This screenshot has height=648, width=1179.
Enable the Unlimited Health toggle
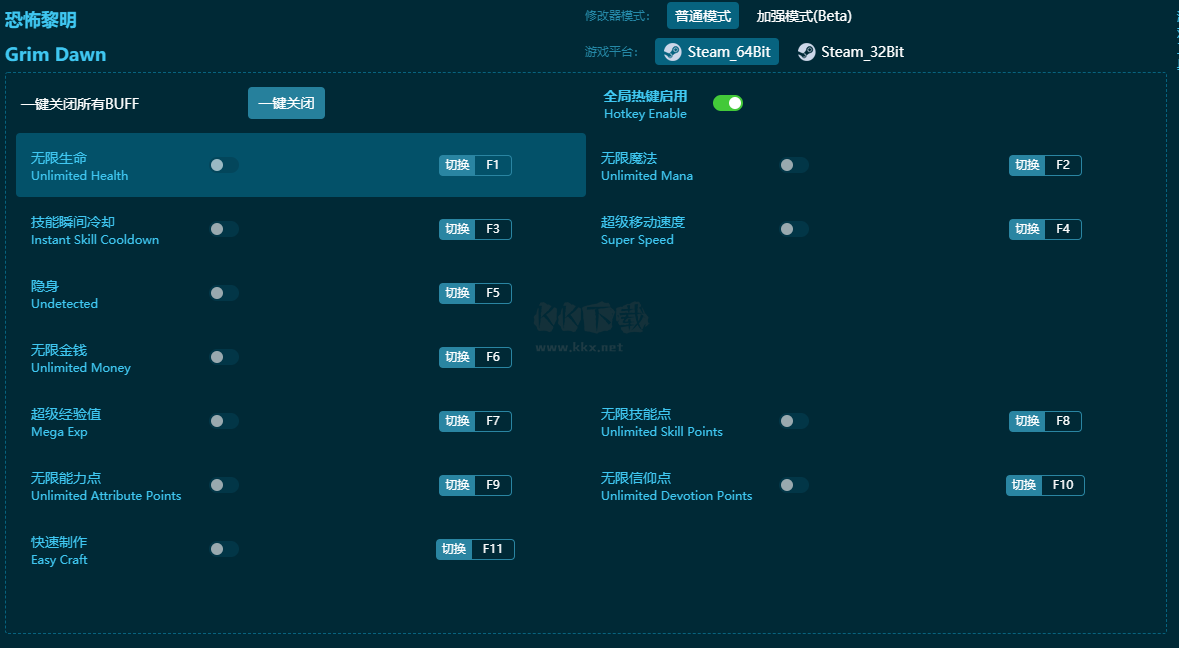[x=224, y=165]
